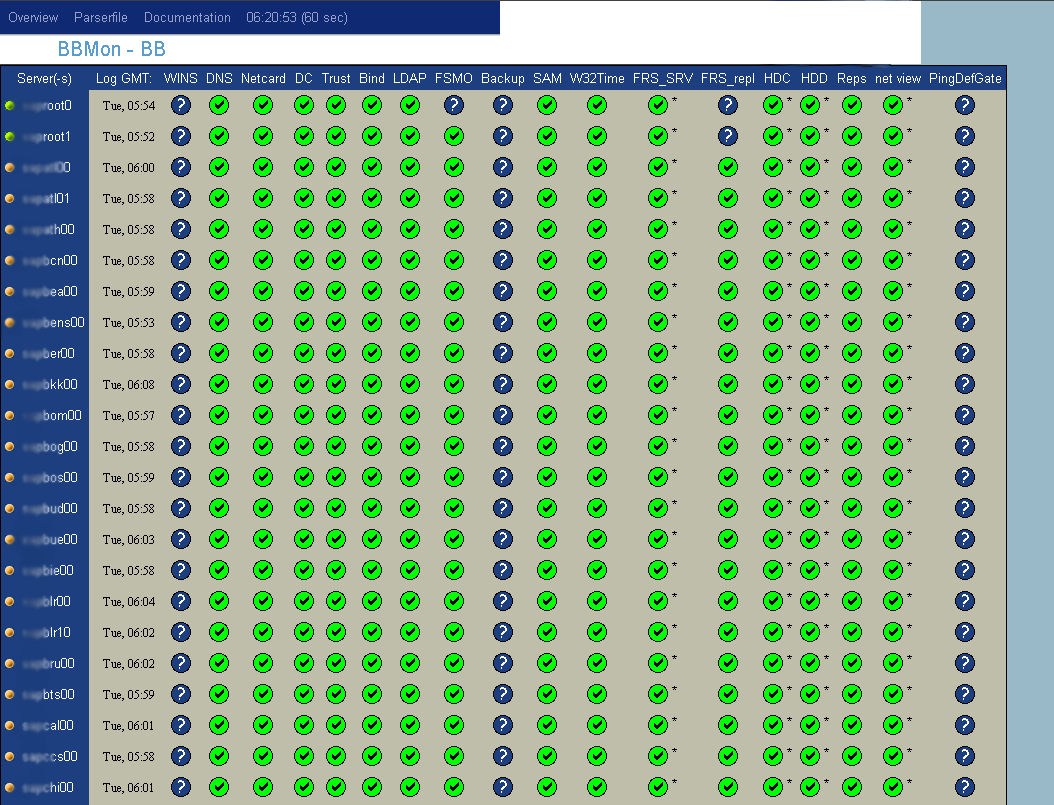This screenshot has height=805, width=1054.
Task: Click the Backup question icon for root1
Action: [x=503, y=136]
